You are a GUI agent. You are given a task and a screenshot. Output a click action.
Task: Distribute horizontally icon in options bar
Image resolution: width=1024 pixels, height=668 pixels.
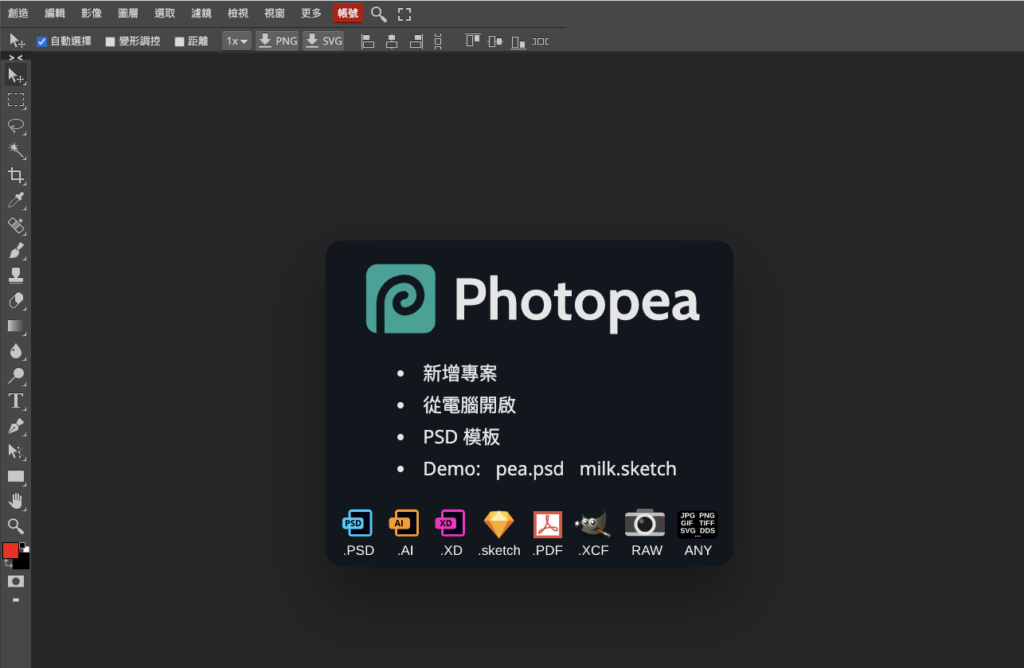(540, 41)
